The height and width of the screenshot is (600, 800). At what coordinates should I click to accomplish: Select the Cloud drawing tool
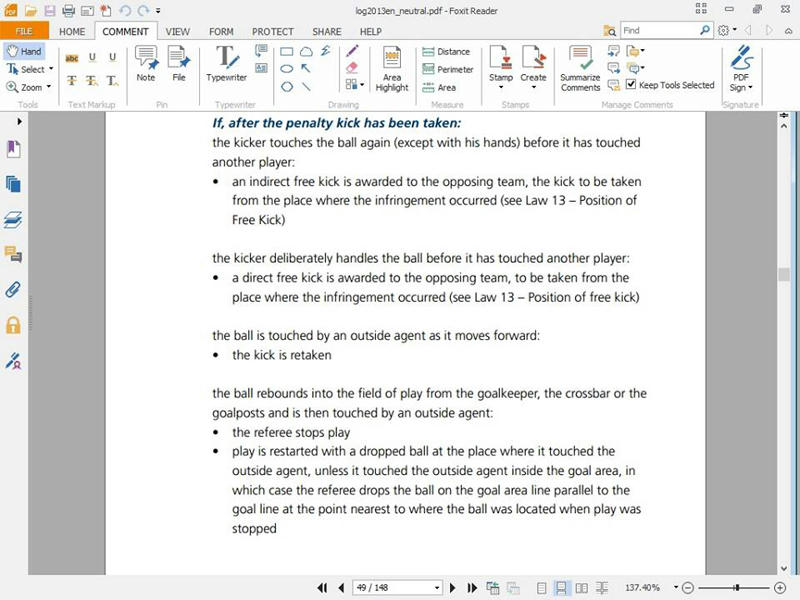(x=306, y=52)
